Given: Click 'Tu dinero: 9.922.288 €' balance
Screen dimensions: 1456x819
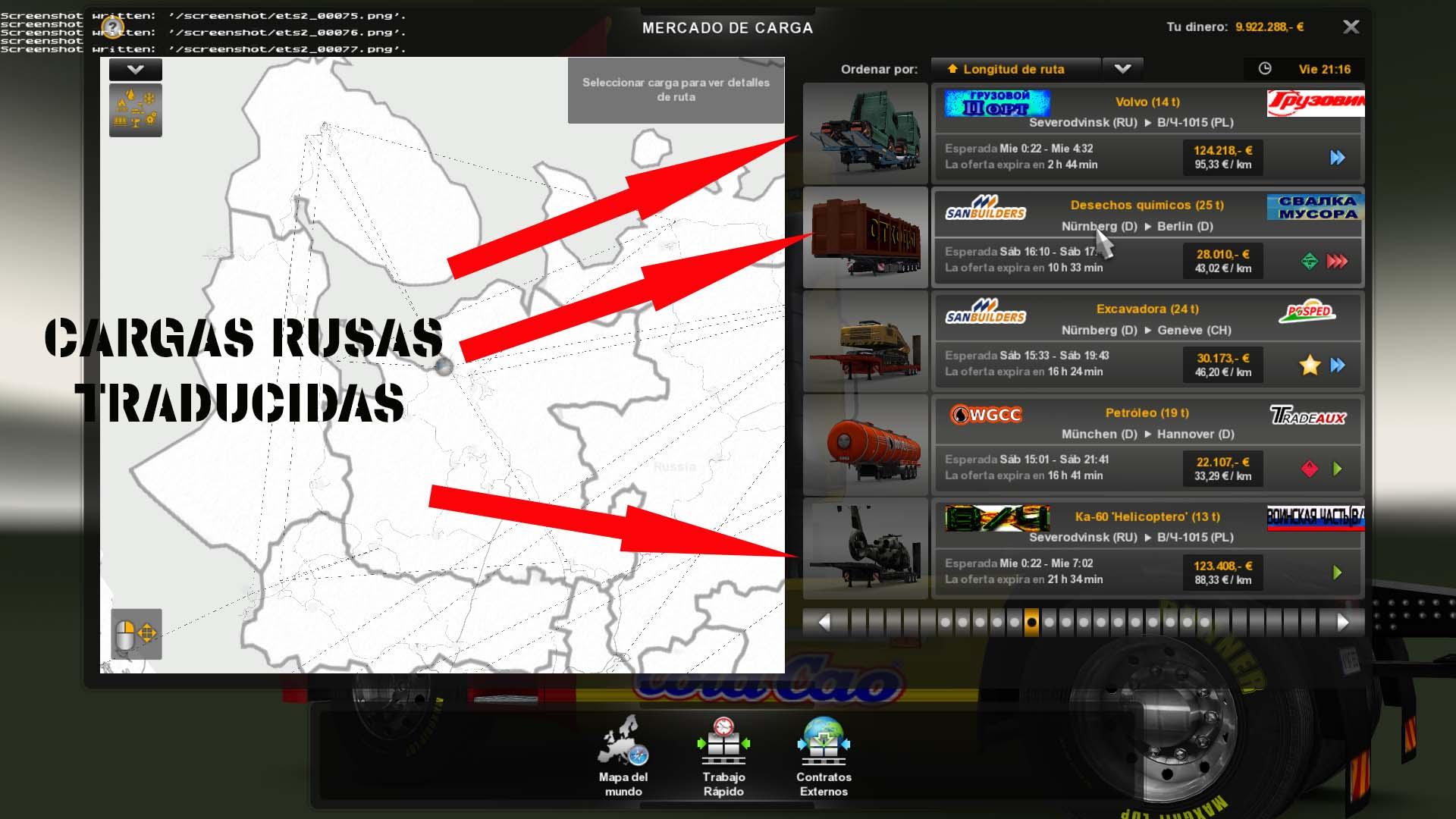Looking at the screenshot, I should pyautogui.click(x=1235, y=27).
